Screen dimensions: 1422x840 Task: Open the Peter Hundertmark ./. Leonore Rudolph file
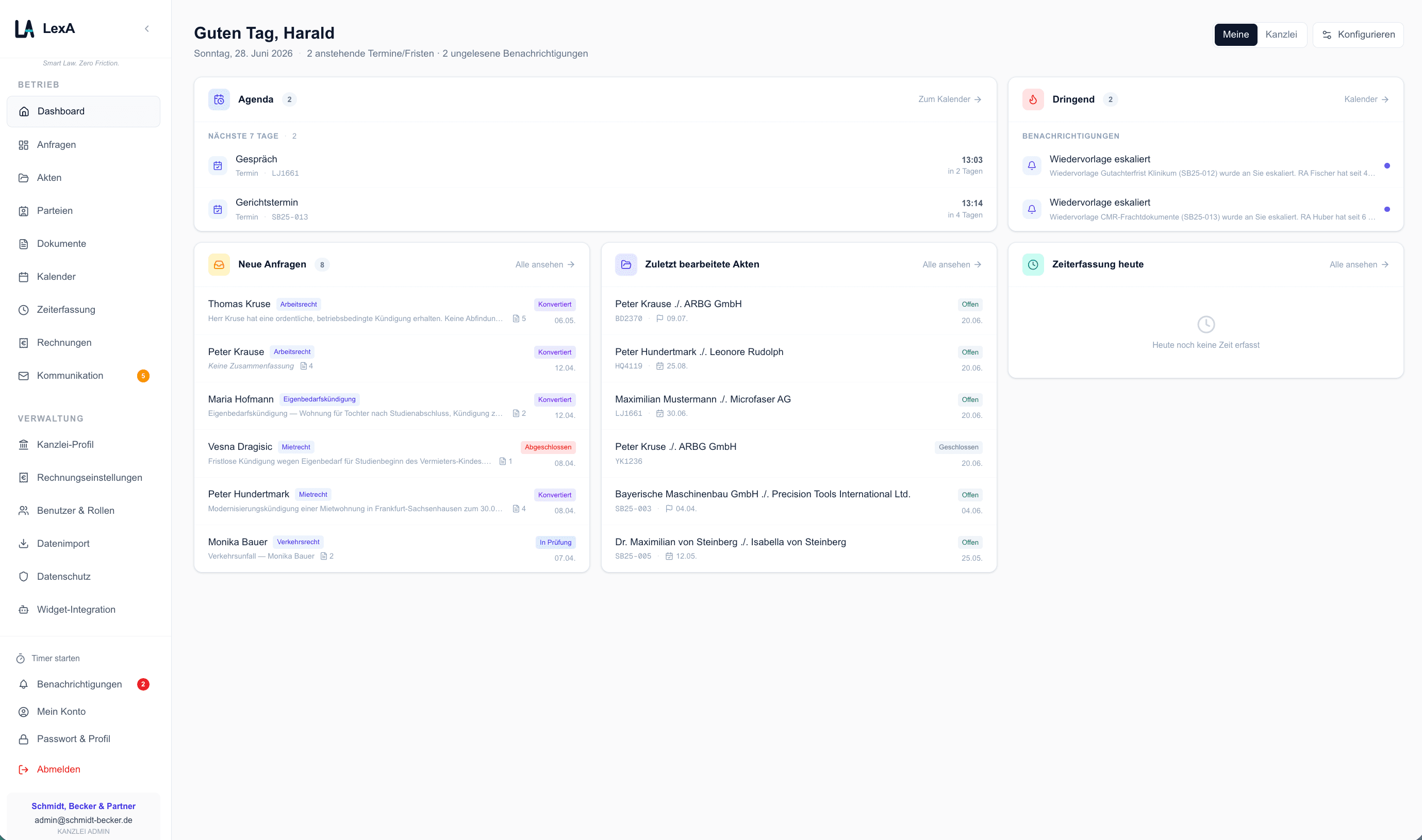coord(799,359)
